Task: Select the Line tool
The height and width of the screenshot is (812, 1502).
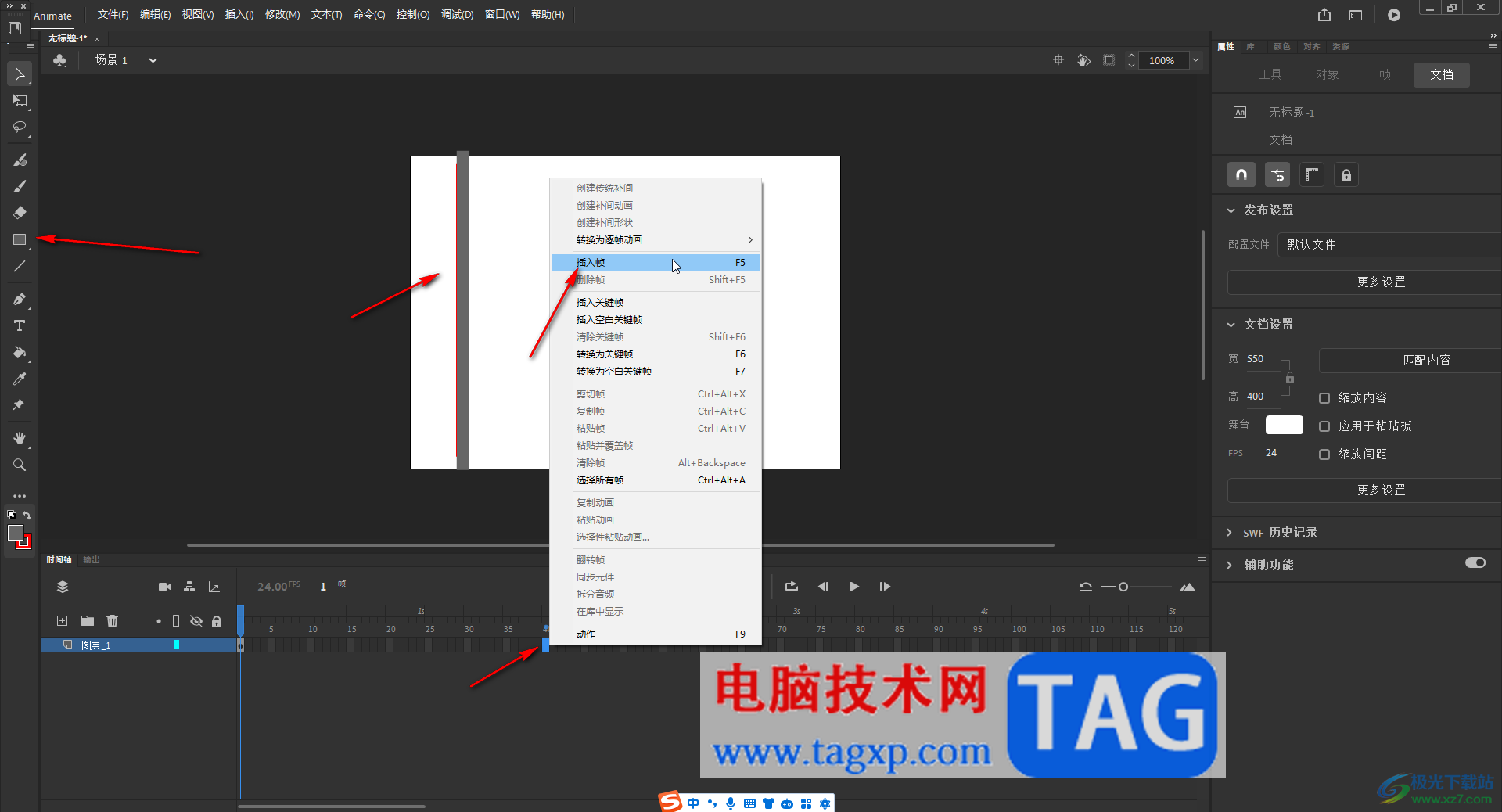Action: pos(20,266)
